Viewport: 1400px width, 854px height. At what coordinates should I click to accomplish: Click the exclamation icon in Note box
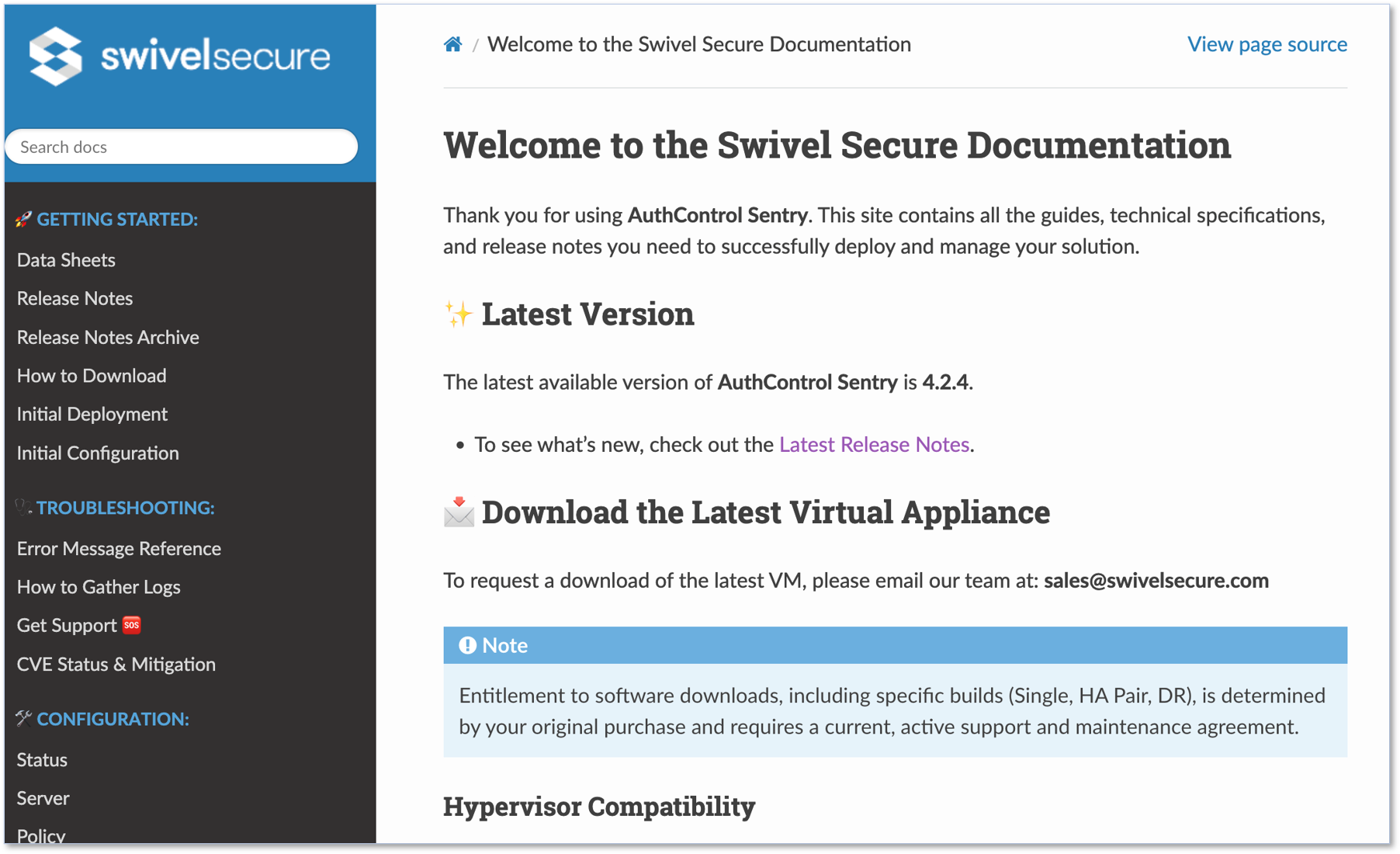point(467,645)
